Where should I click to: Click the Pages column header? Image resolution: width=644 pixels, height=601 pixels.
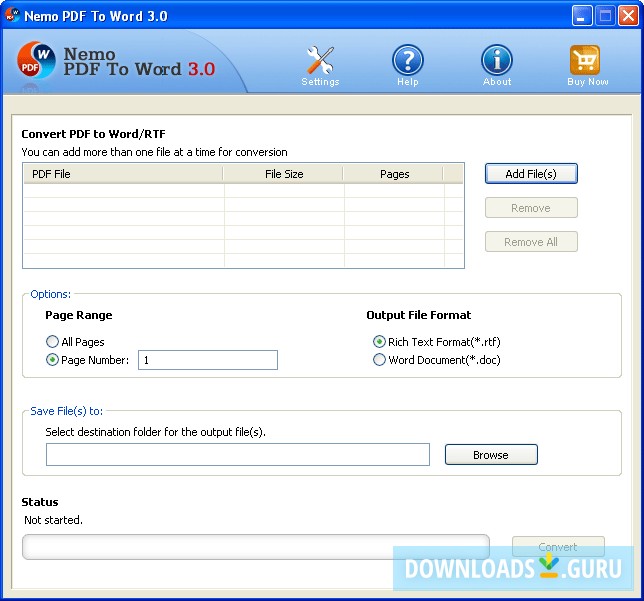pos(393,174)
